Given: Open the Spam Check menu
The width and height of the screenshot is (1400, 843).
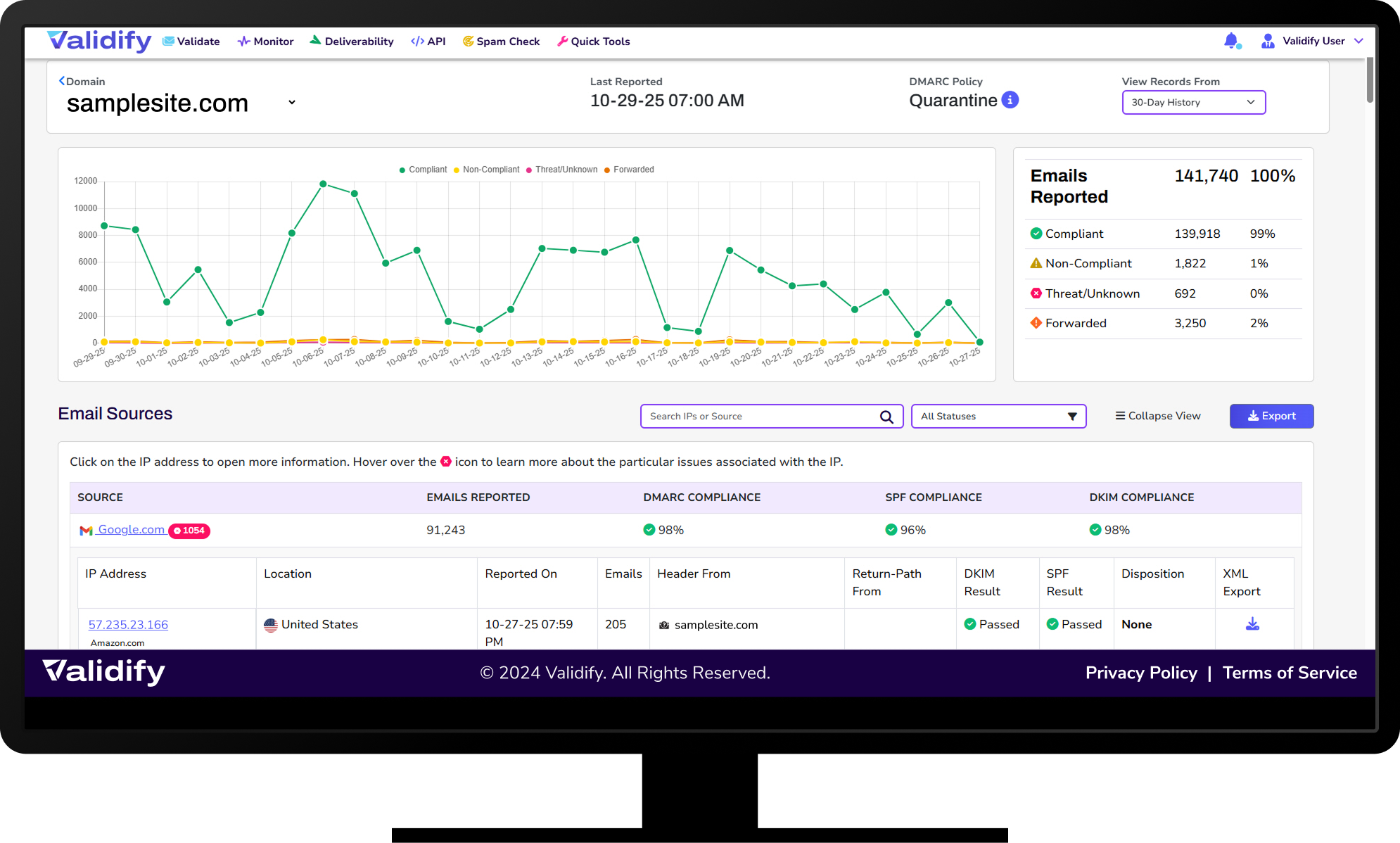Looking at the screenshot, I should click(501, 42).
